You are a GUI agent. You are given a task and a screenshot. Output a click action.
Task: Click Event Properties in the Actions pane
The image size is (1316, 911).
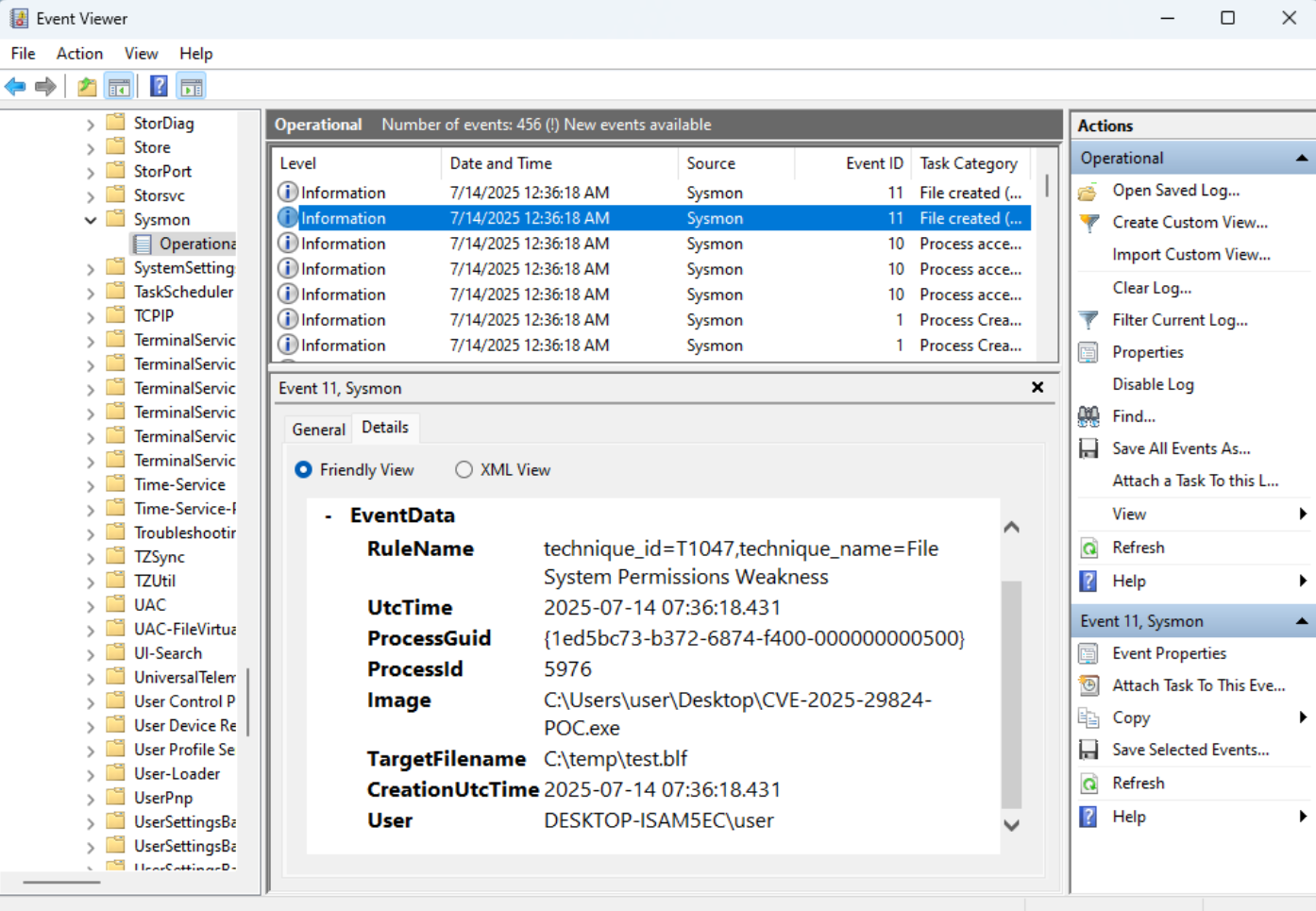1169,653
